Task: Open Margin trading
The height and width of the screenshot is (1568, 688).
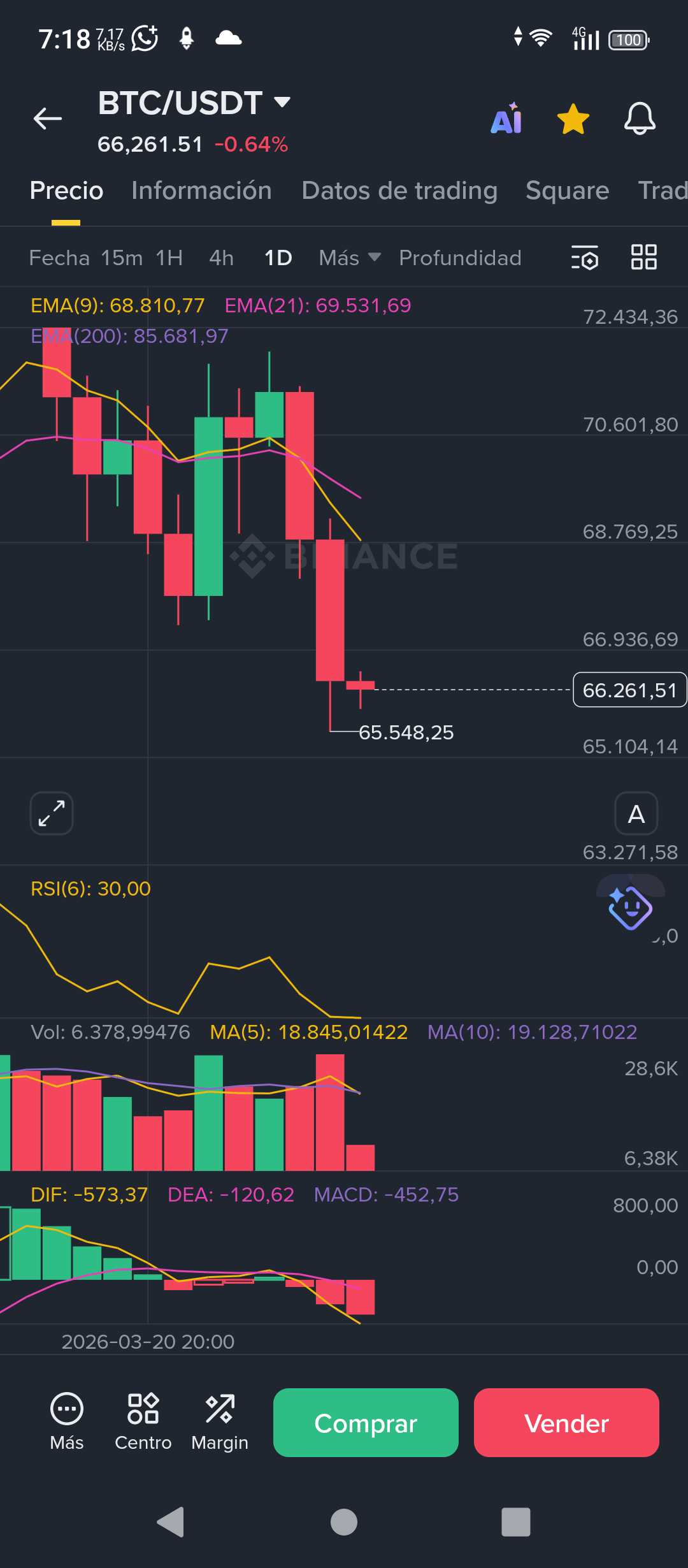Action: pyautogui.click(x=220, y=1423)
